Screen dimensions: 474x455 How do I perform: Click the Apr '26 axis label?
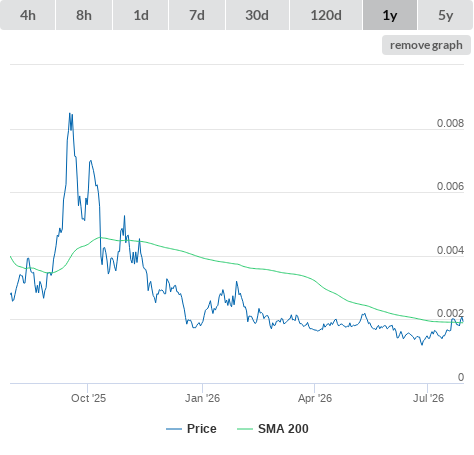point(315,398)
